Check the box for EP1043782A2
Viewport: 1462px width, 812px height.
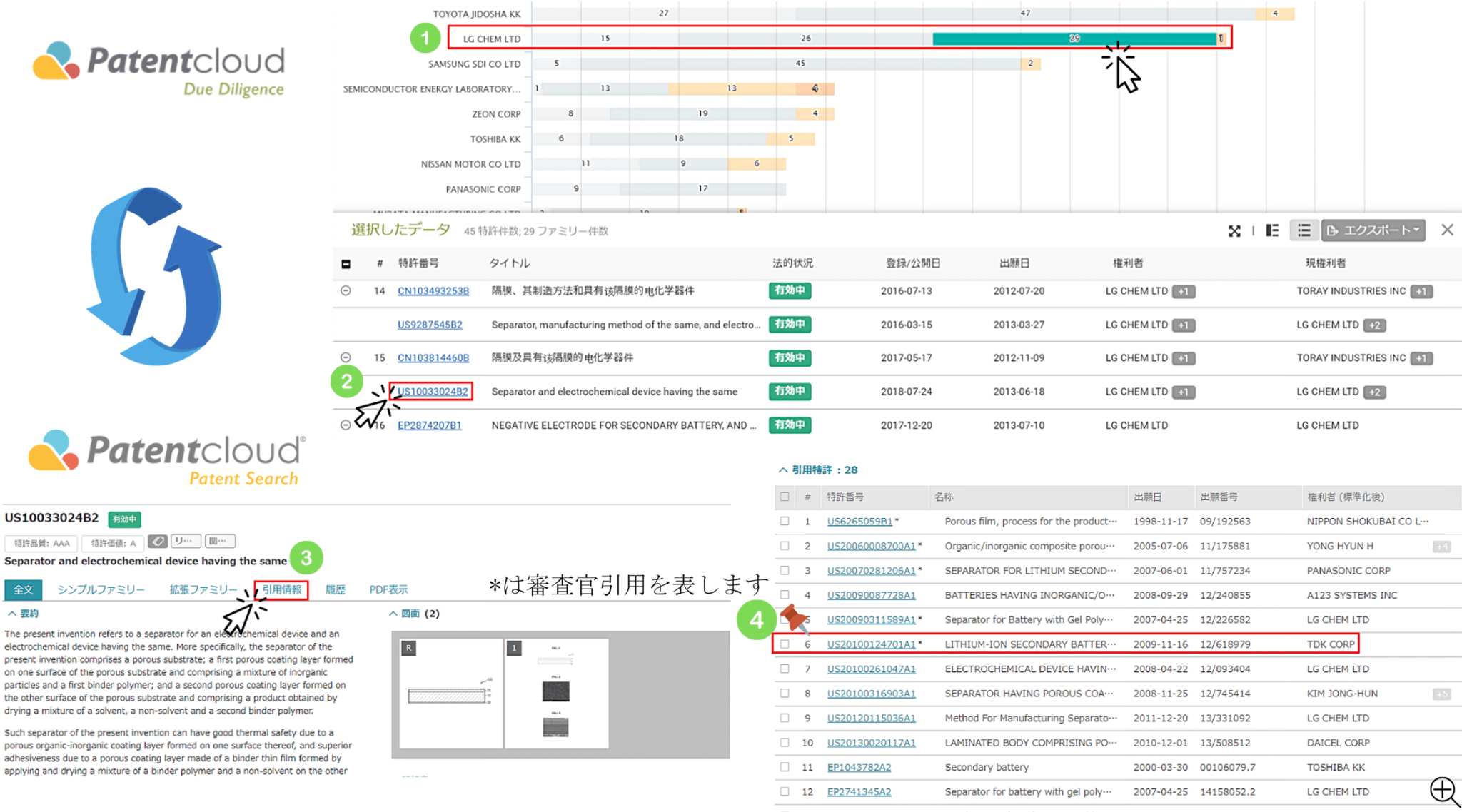click(x=785, y=768)
